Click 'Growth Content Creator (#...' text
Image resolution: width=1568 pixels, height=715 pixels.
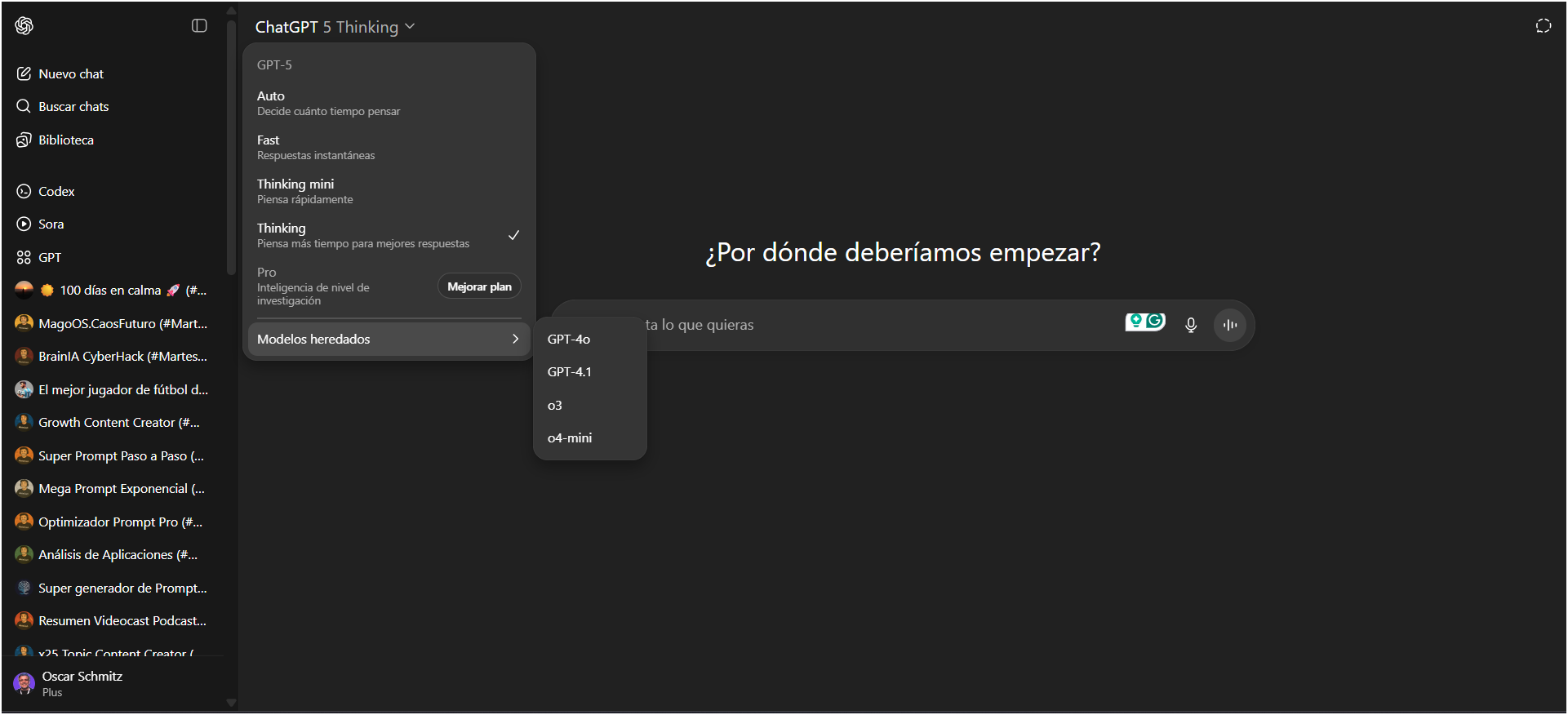pyautogui.click(x=119, y=422)
